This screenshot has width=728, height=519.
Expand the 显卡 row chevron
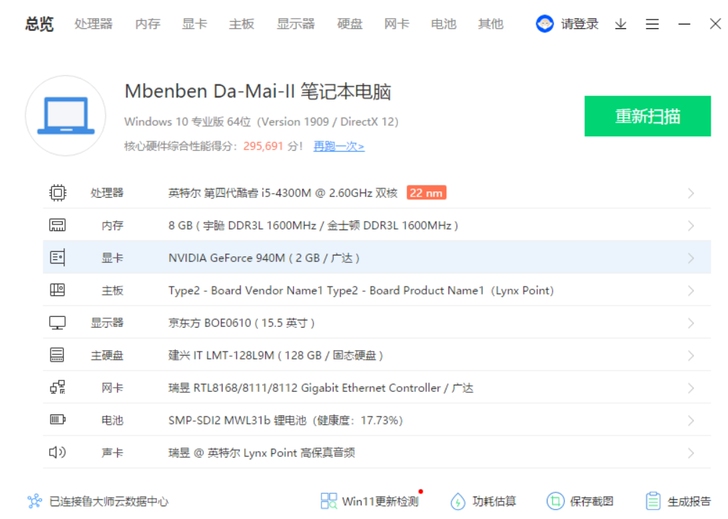(691, 258)
